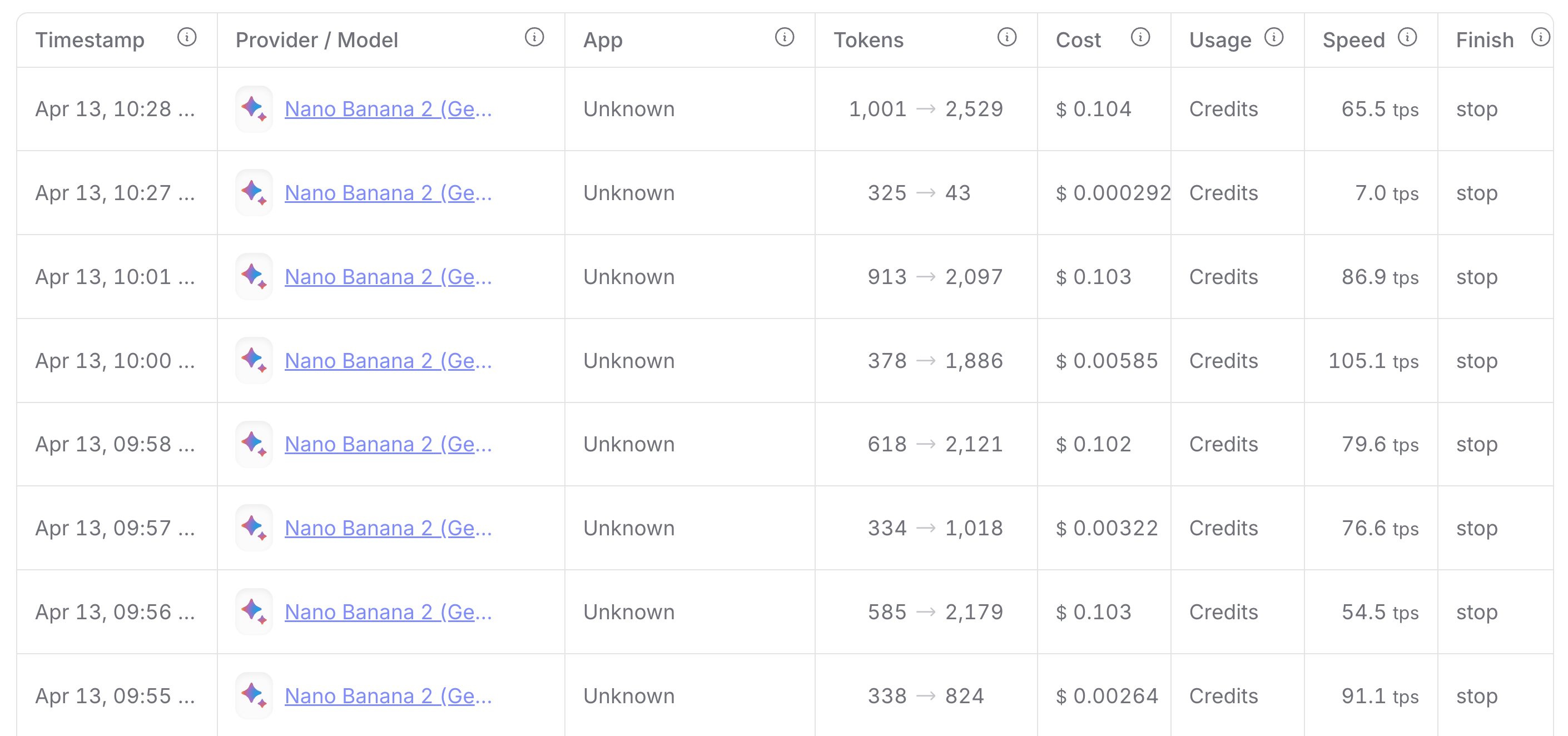Click the Usage column info icon
Screen dimensions: 1568x736
pyautogui.click(x=1273, y=38)
